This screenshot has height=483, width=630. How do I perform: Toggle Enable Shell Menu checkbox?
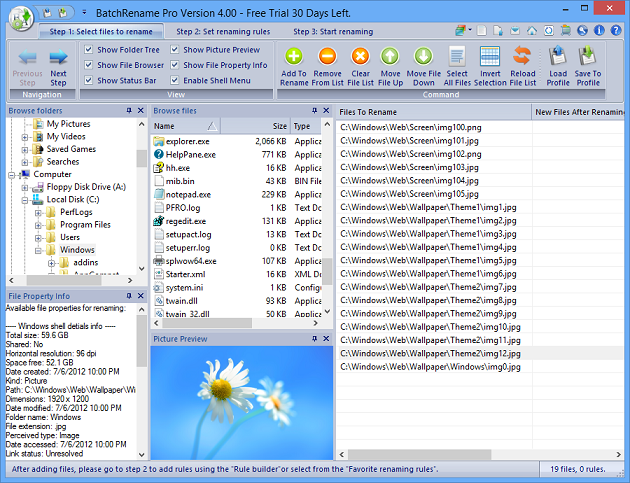pos(174,80)
